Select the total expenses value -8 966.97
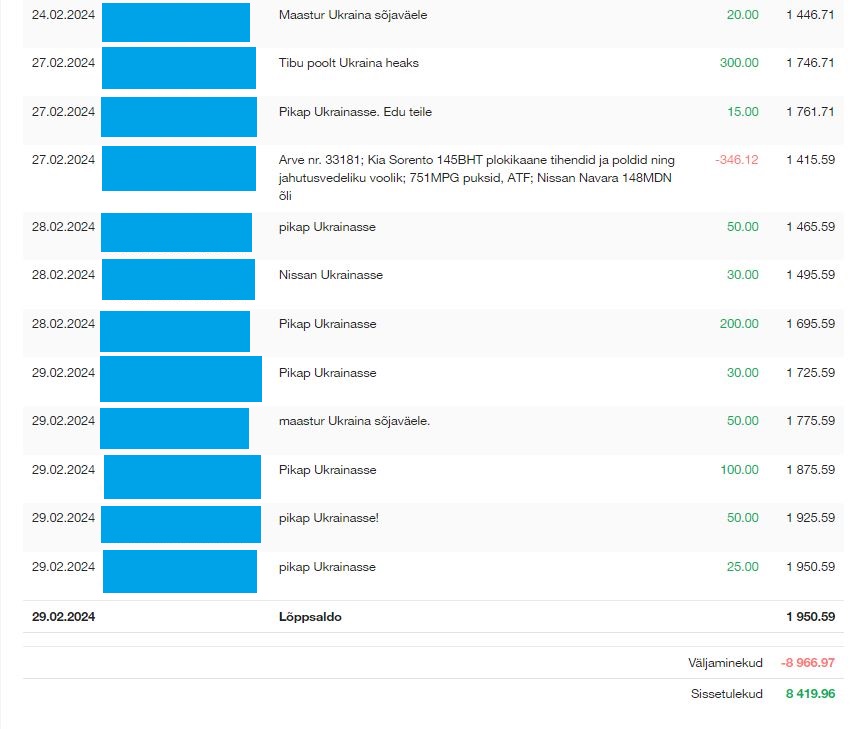The image size is (863, 729). pos(807,663)
